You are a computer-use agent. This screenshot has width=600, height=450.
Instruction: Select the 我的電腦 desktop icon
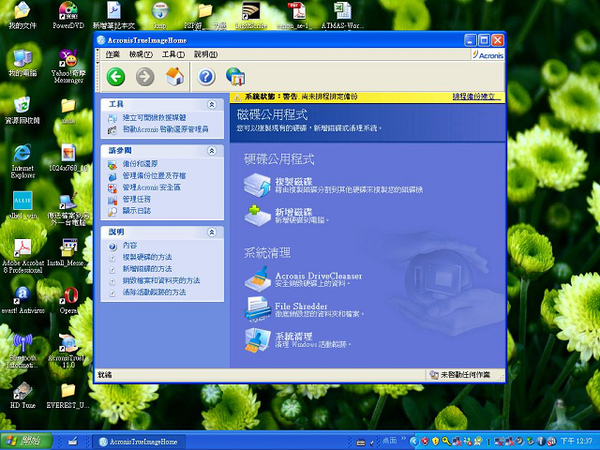(23, 63)
